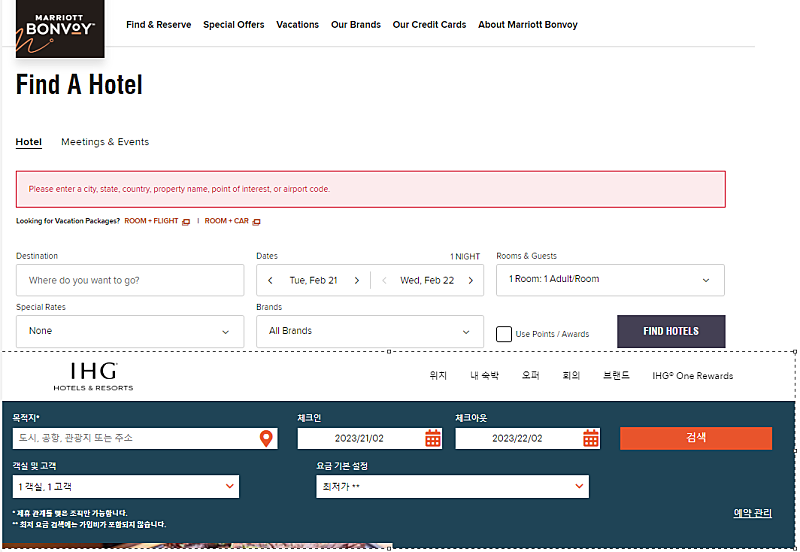Viewport: 800px width, 552px height.
Task: Click the Wed, Feb 22 check-out date
Action: click(x=427, y=281)
